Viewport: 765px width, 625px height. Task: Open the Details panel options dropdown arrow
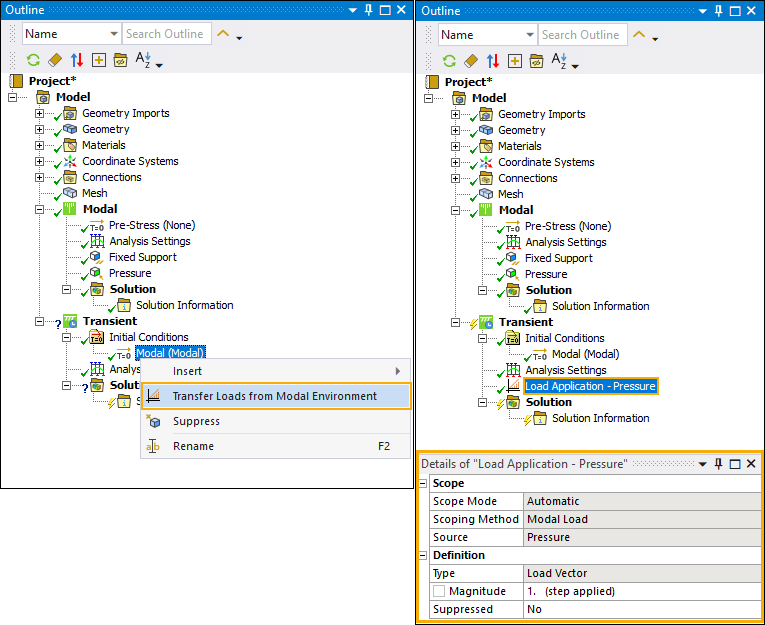pyautogui.click(x=702, y=464)
